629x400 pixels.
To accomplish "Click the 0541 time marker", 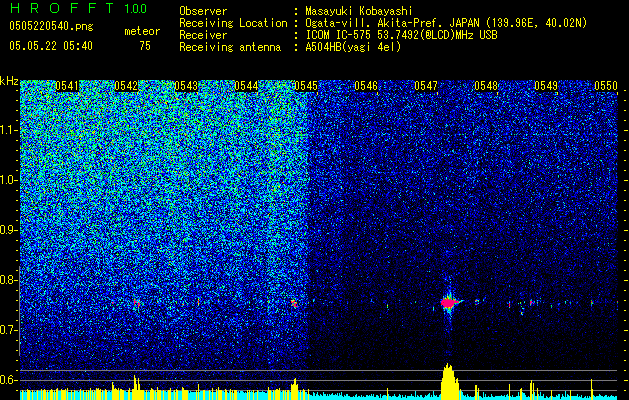I will coord(67,86).
